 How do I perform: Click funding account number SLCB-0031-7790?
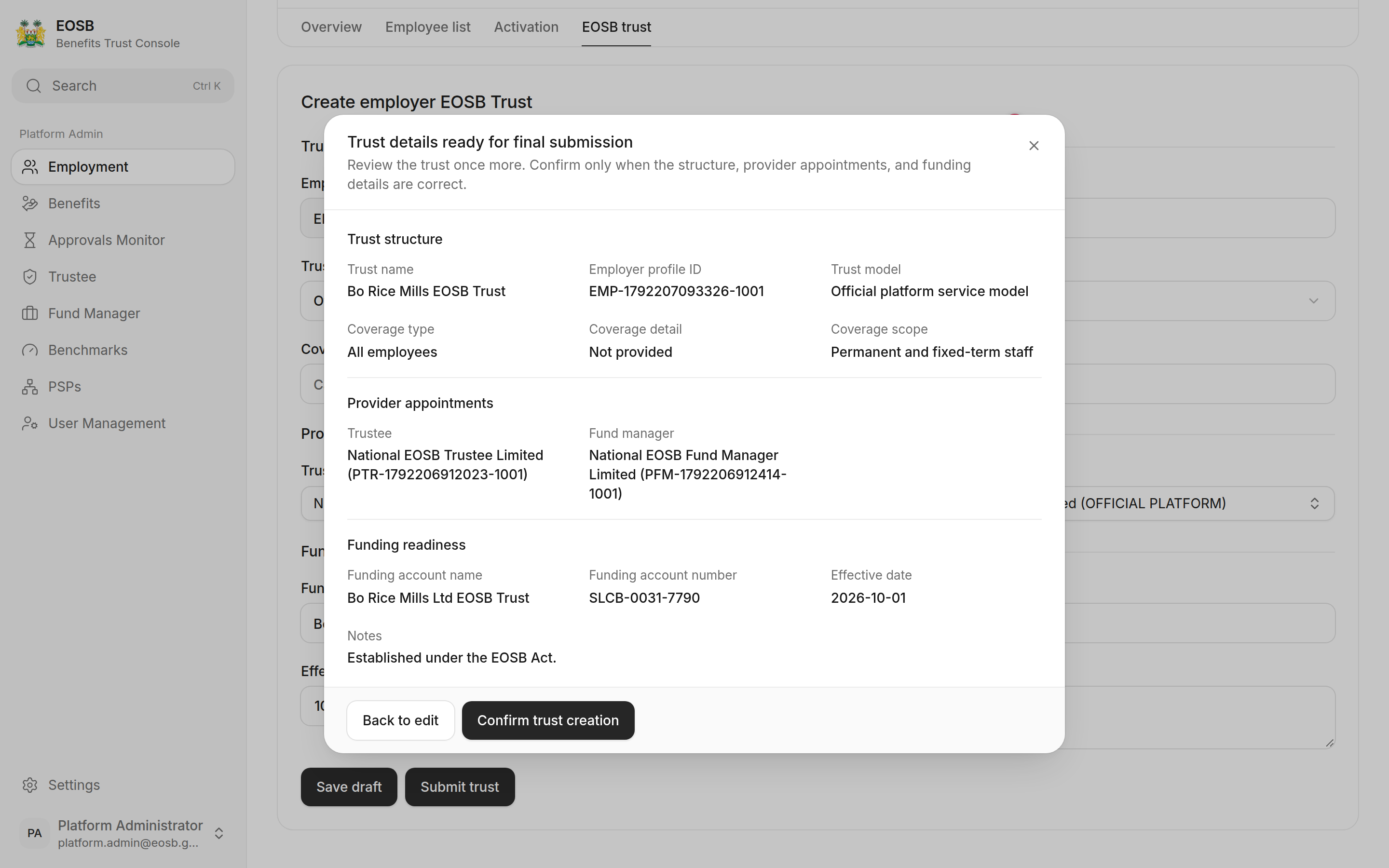pyautogui.click(x=644, y=598)
